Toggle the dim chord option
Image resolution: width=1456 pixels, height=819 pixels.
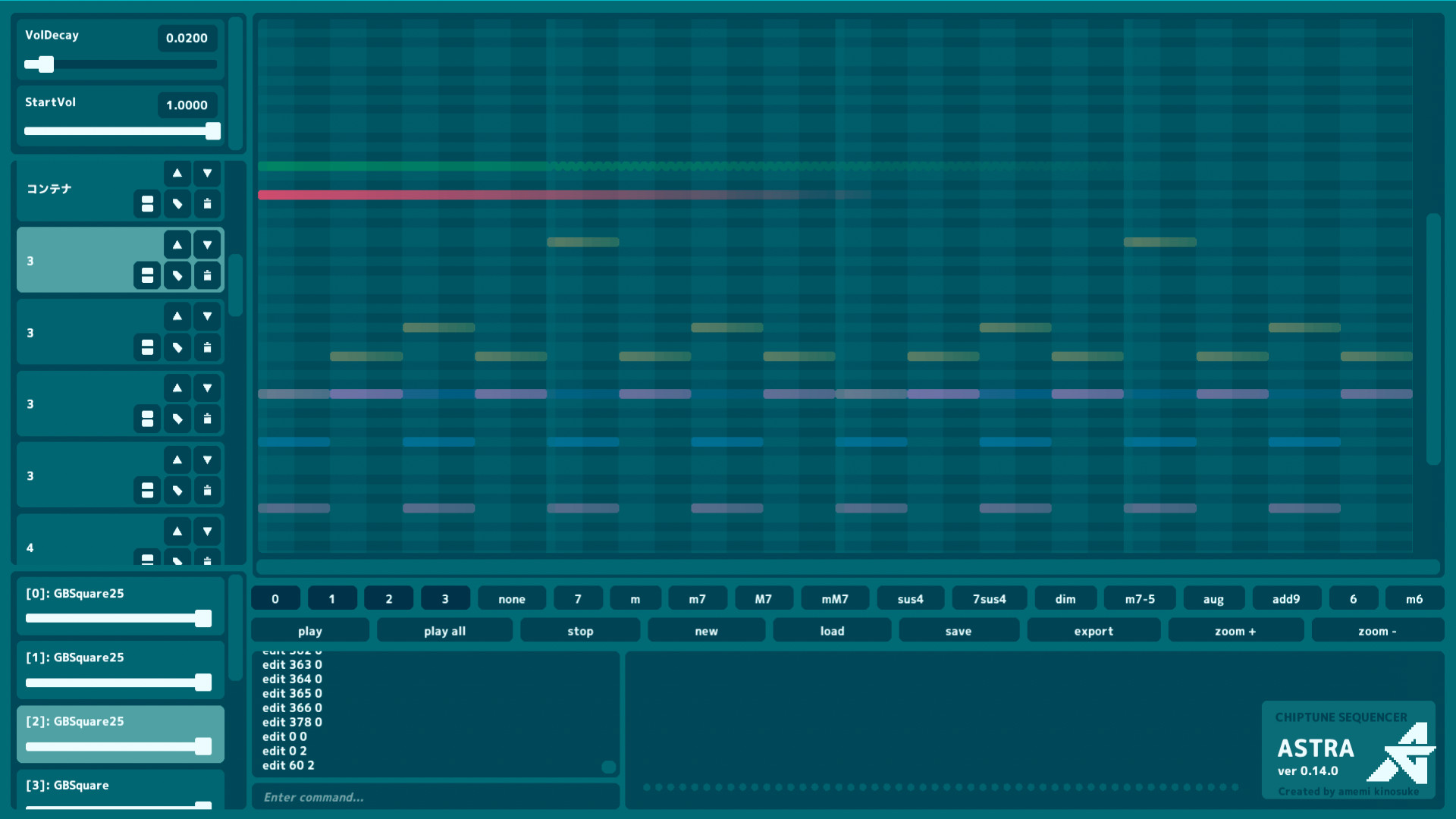pos(1065,598)
